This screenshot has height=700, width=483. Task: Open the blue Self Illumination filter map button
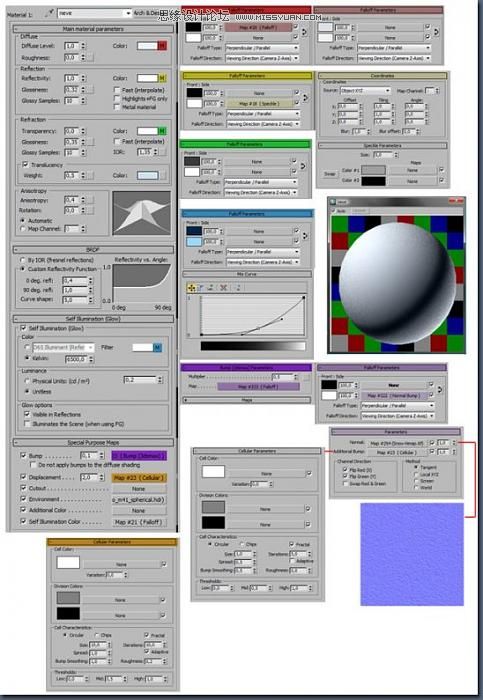[x=158, y=347]
